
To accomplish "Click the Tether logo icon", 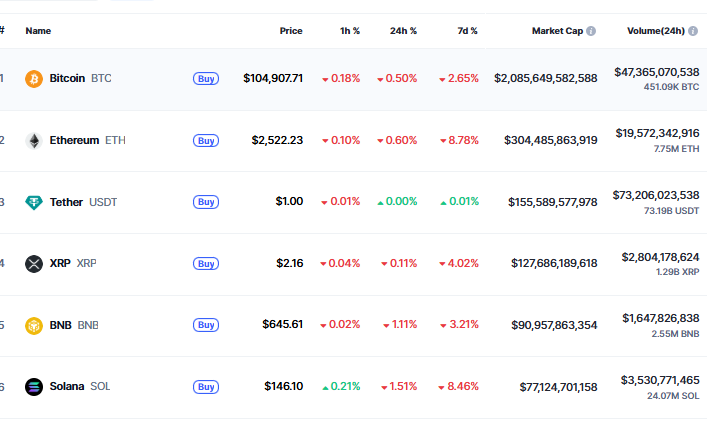I will coord(34,202).
